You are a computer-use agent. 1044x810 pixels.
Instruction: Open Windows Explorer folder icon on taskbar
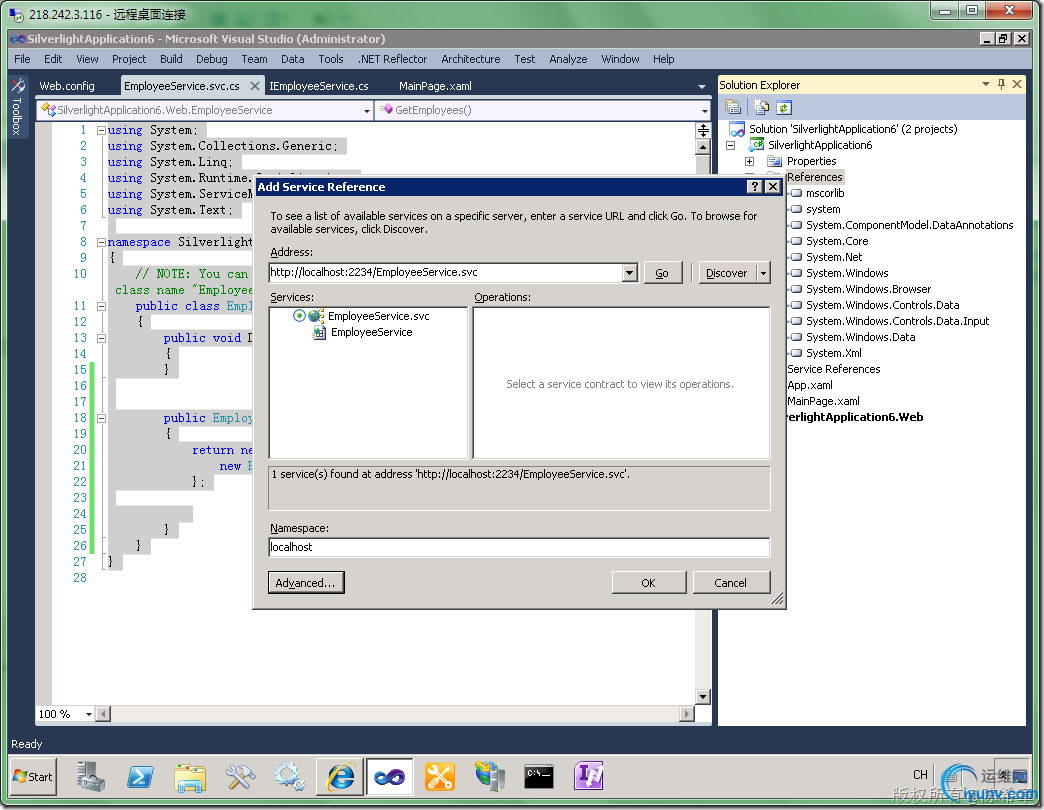(x=190, y=776)
